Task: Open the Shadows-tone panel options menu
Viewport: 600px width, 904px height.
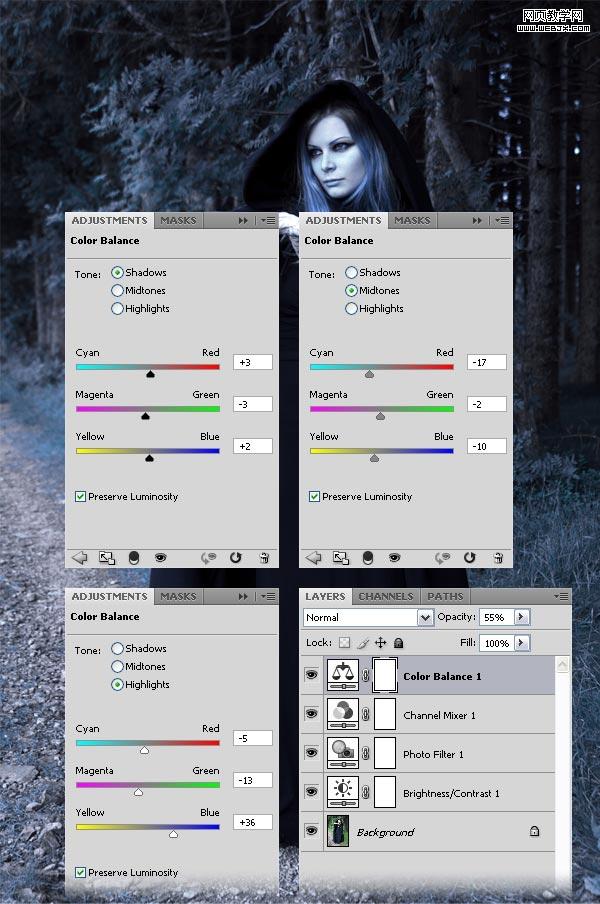Action: tap(268, 221)
